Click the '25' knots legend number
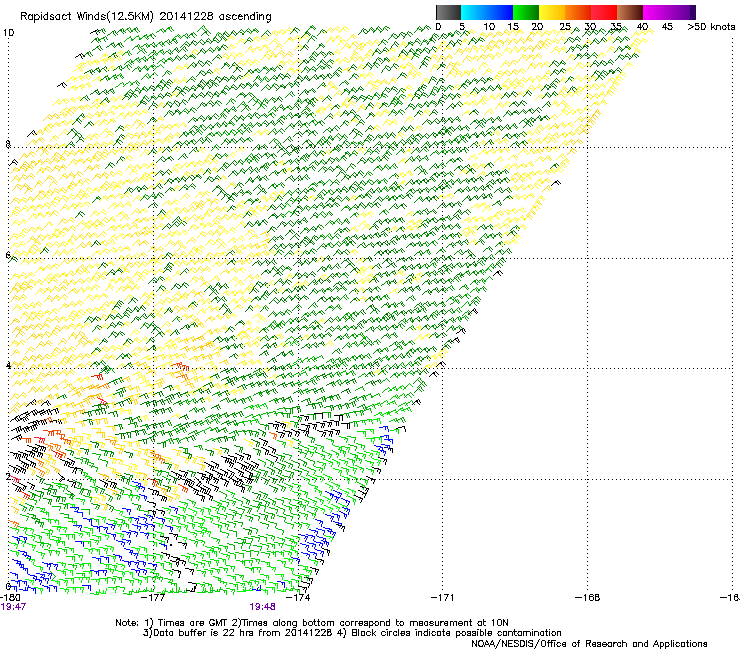The width and height of the screenshot is (740, 650). point(564,27)
